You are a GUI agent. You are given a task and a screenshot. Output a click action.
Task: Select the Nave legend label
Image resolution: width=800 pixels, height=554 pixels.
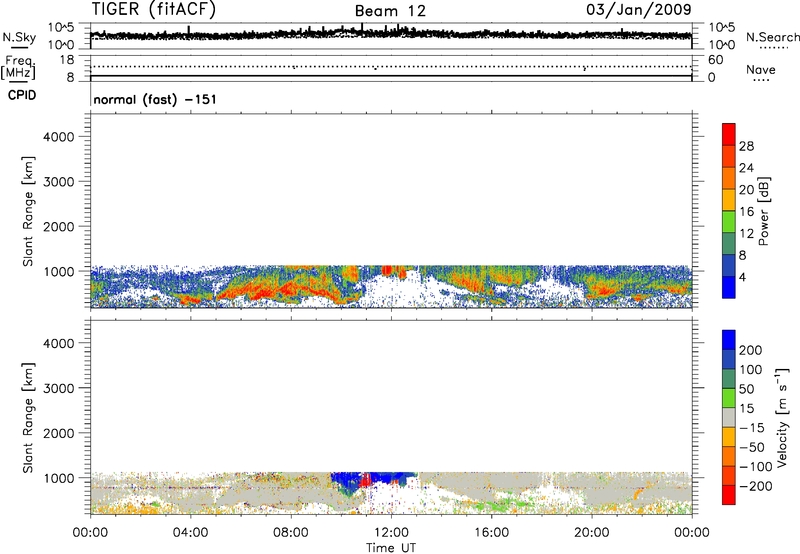tap(761, 70)
